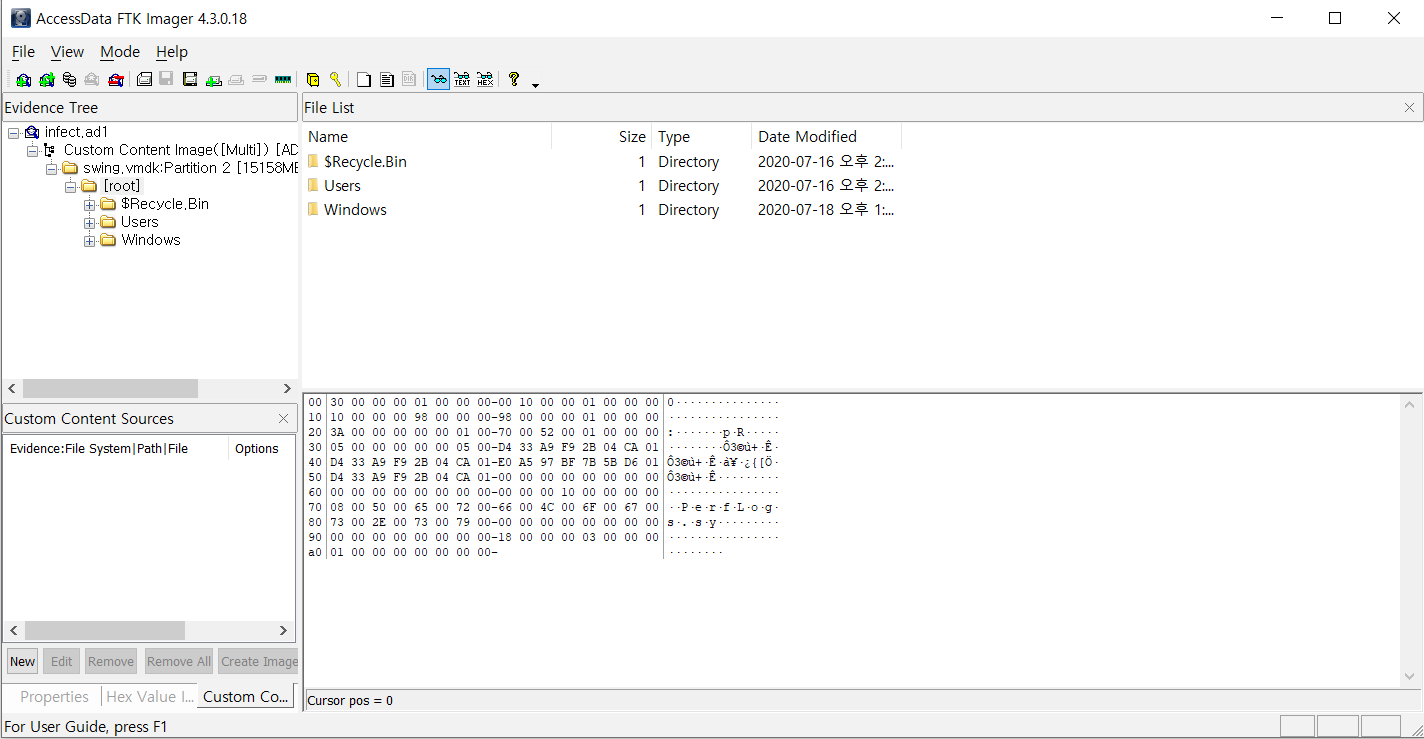Click the Verify Drive/Image toolbar icon

point(259,79)
